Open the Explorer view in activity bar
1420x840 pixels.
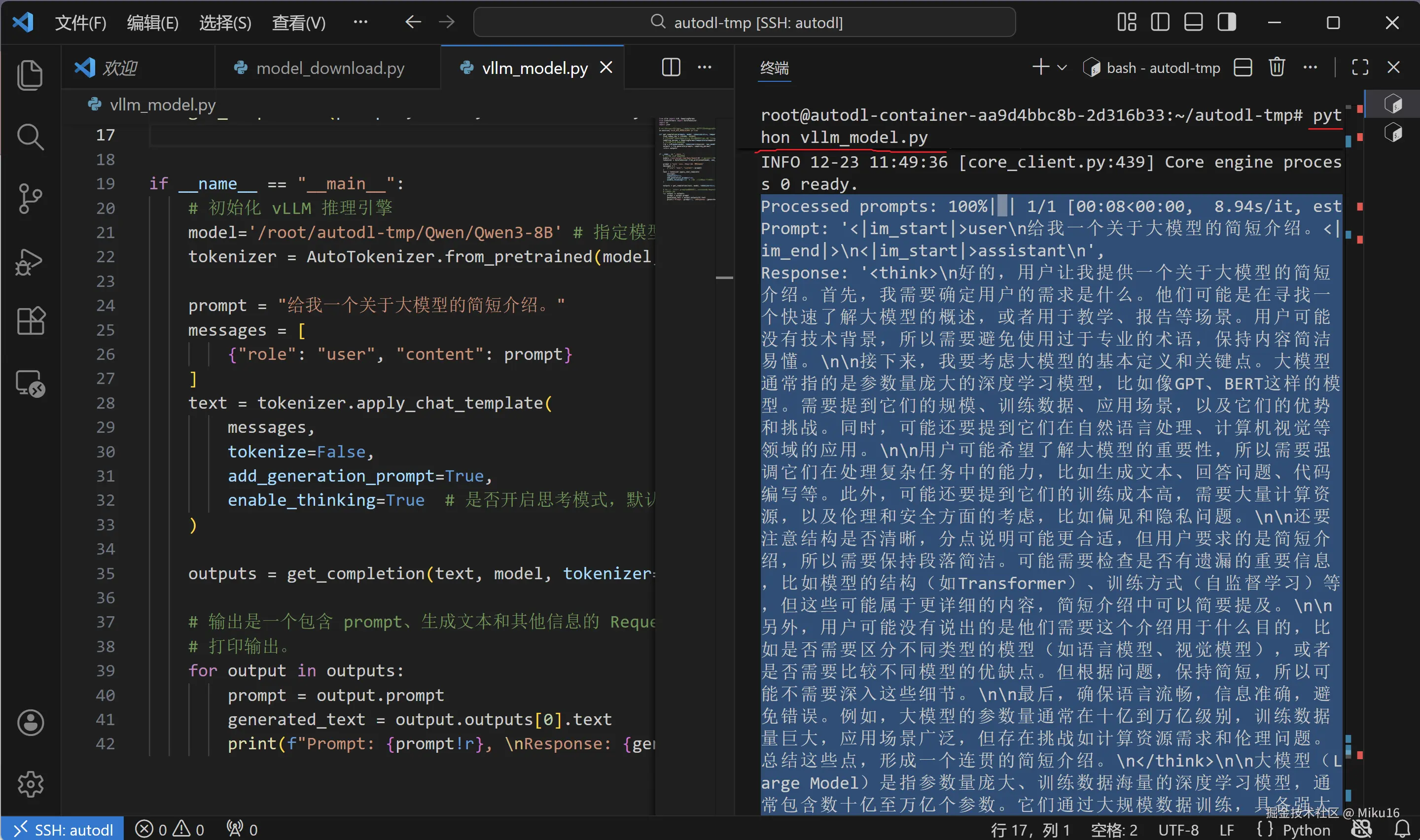click(30, 75)
